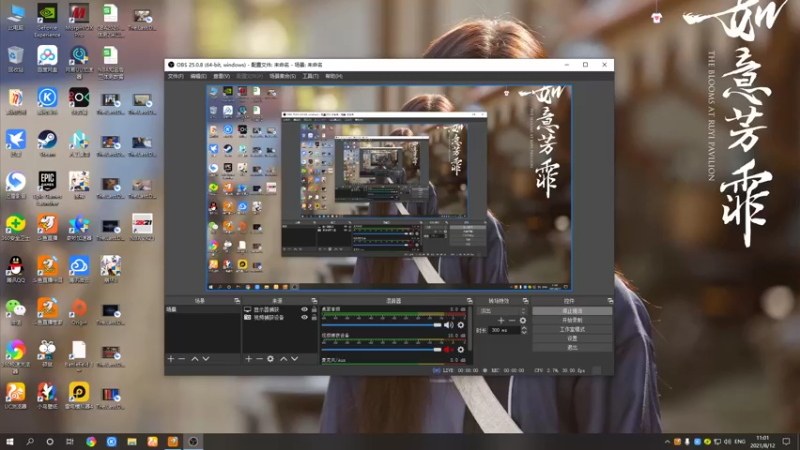Unmute the video capture device via the red speaker
Screen dimensions: 800x450
click(448, 349)
